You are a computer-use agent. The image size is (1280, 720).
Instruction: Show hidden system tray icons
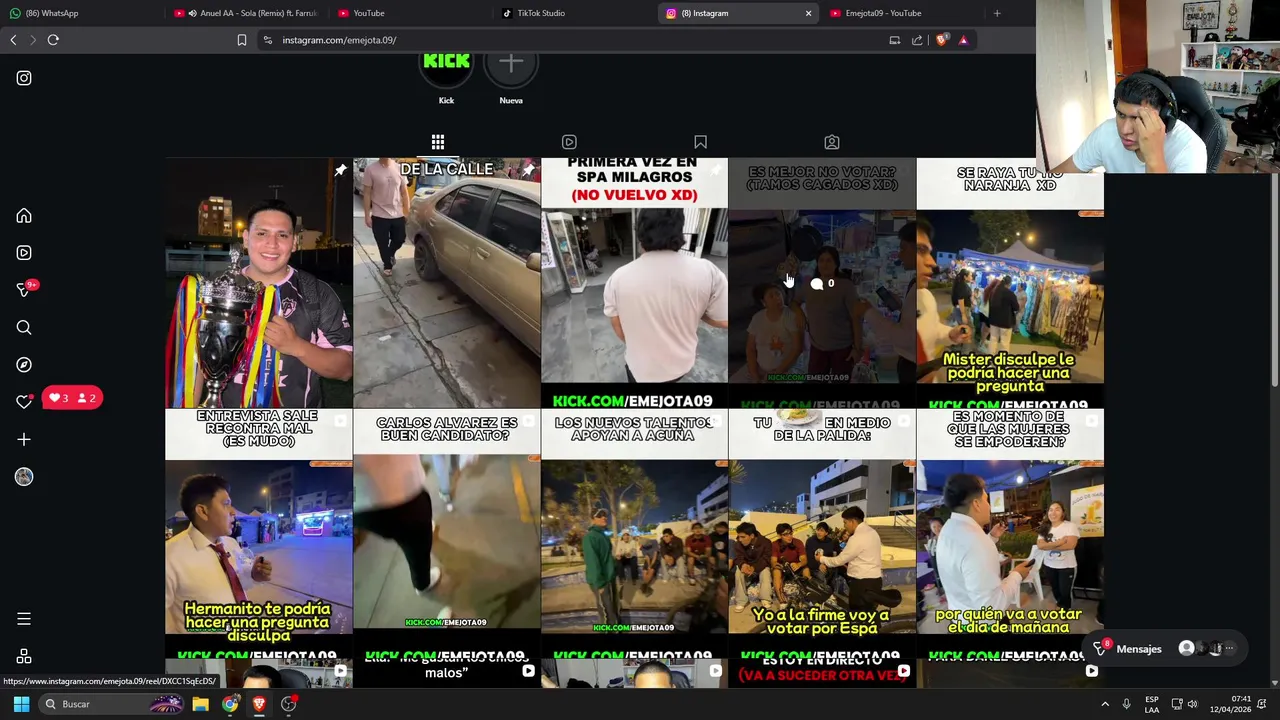(x=1105, y=704)
